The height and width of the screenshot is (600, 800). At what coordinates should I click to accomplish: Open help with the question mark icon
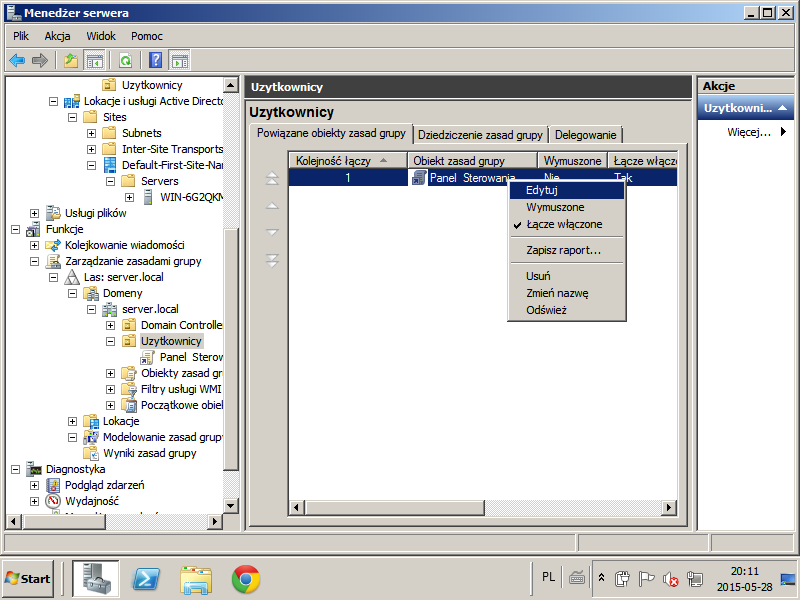coord(156,61)
